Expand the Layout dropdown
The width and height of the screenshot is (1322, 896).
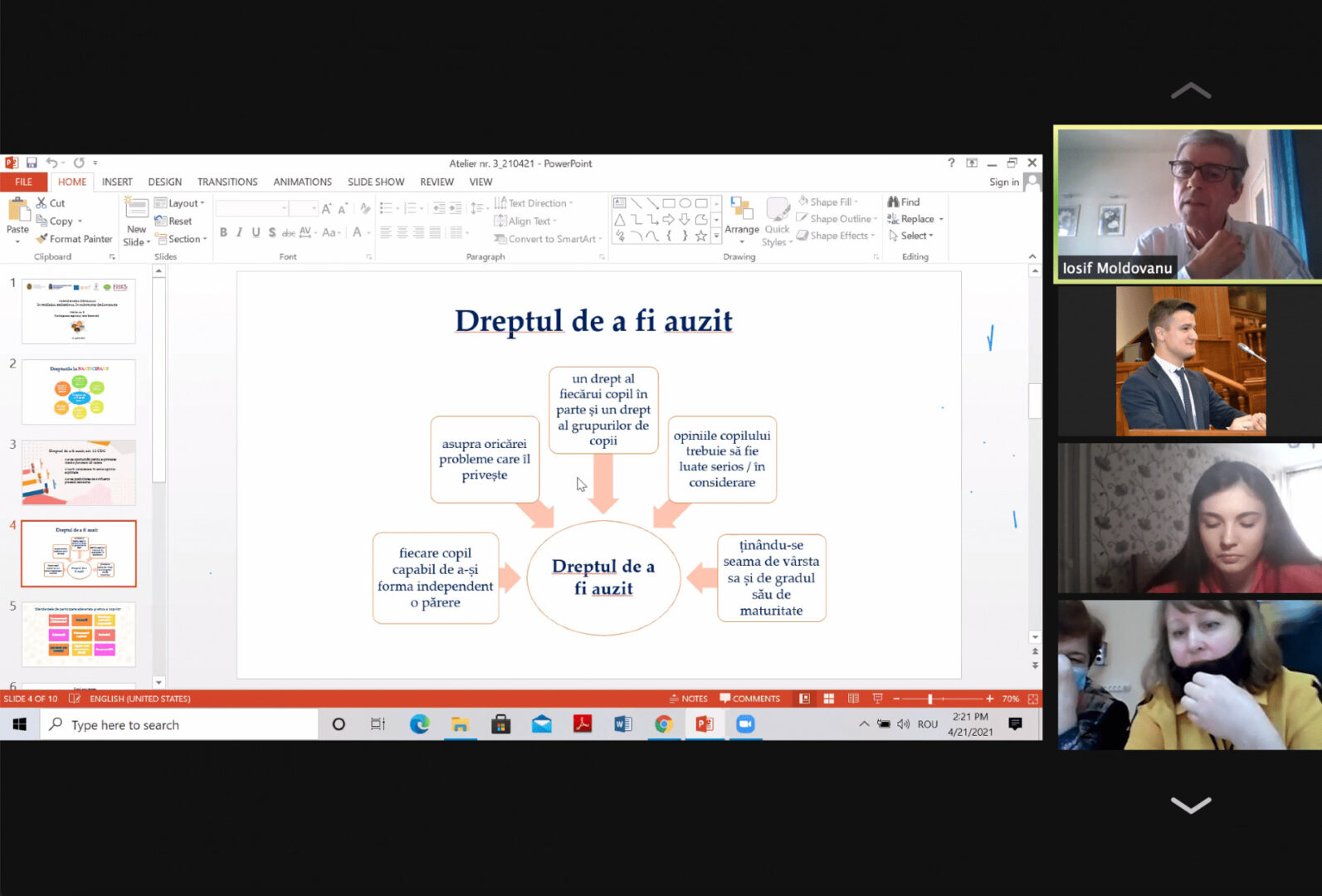(179, 203)
